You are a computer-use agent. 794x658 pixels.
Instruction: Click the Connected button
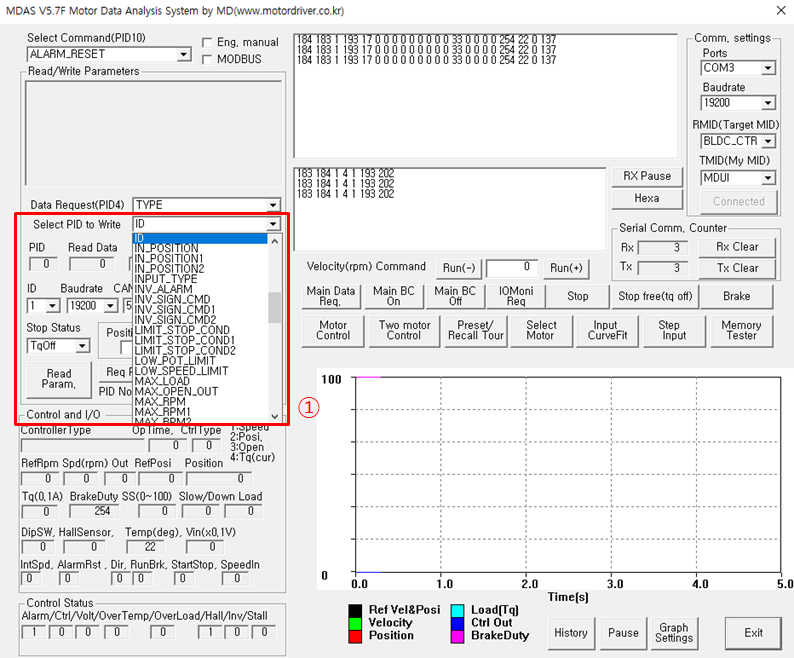click(x=739, y=202)
